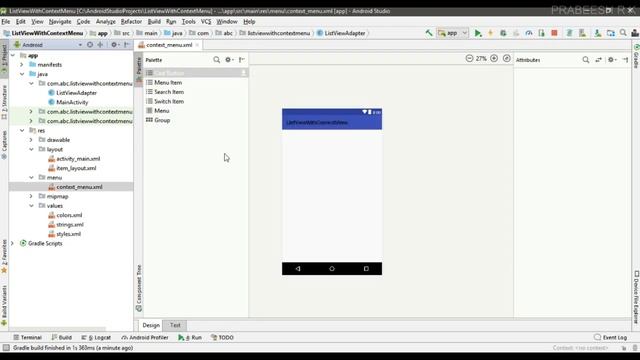The width and height of the screenshot is (640, 360).
Task: Open the Build menu
Action: pos(154,22)
